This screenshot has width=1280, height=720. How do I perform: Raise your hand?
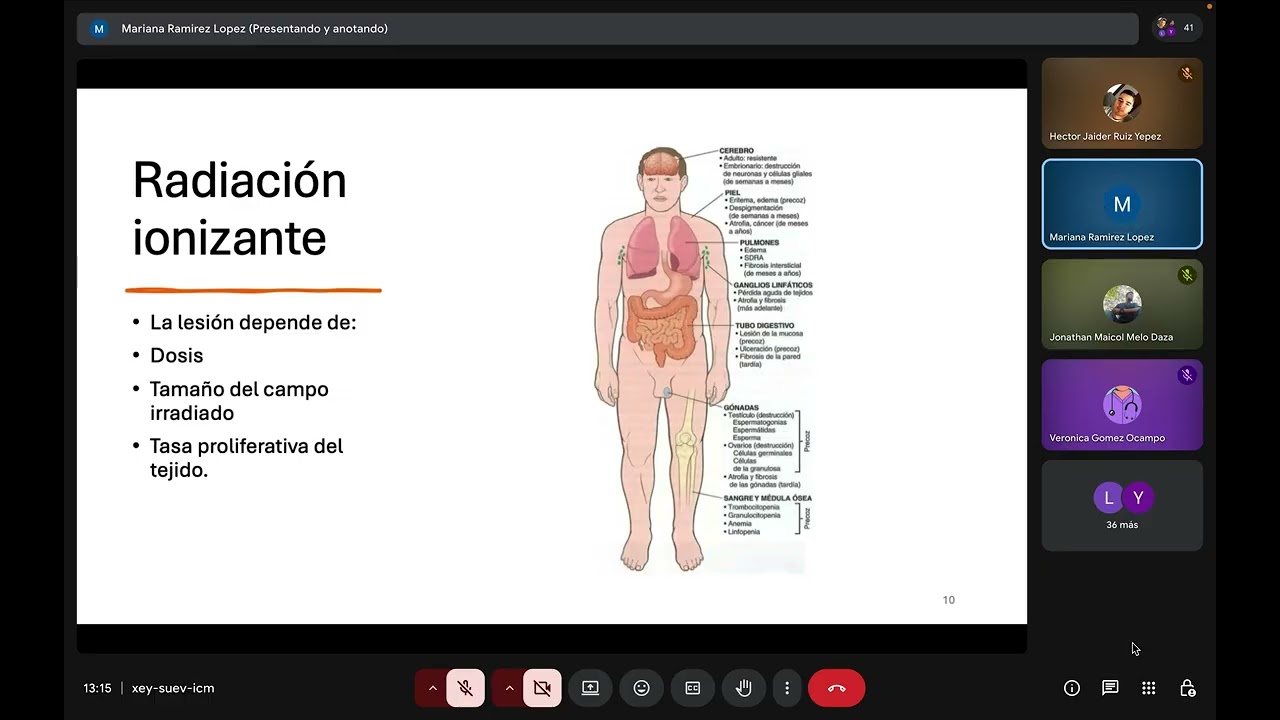pos(744,688)
